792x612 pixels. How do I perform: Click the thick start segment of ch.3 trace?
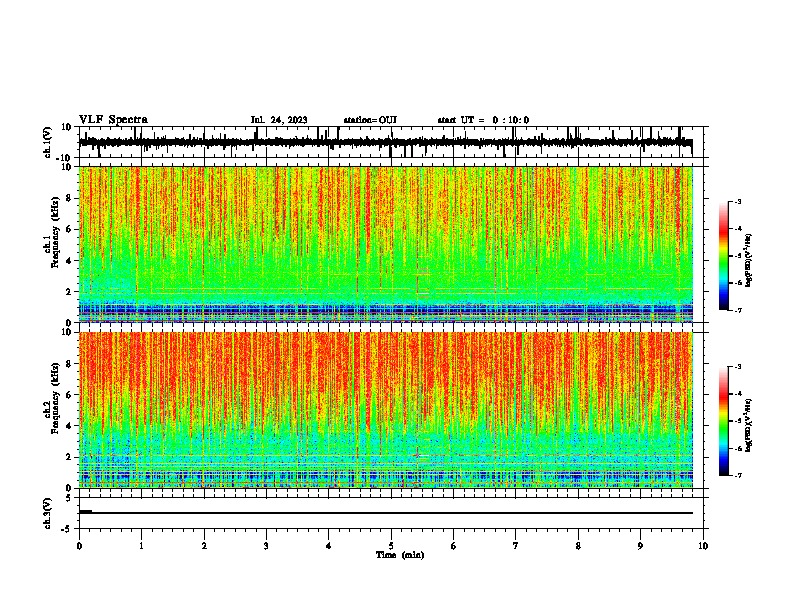point(85,512)
